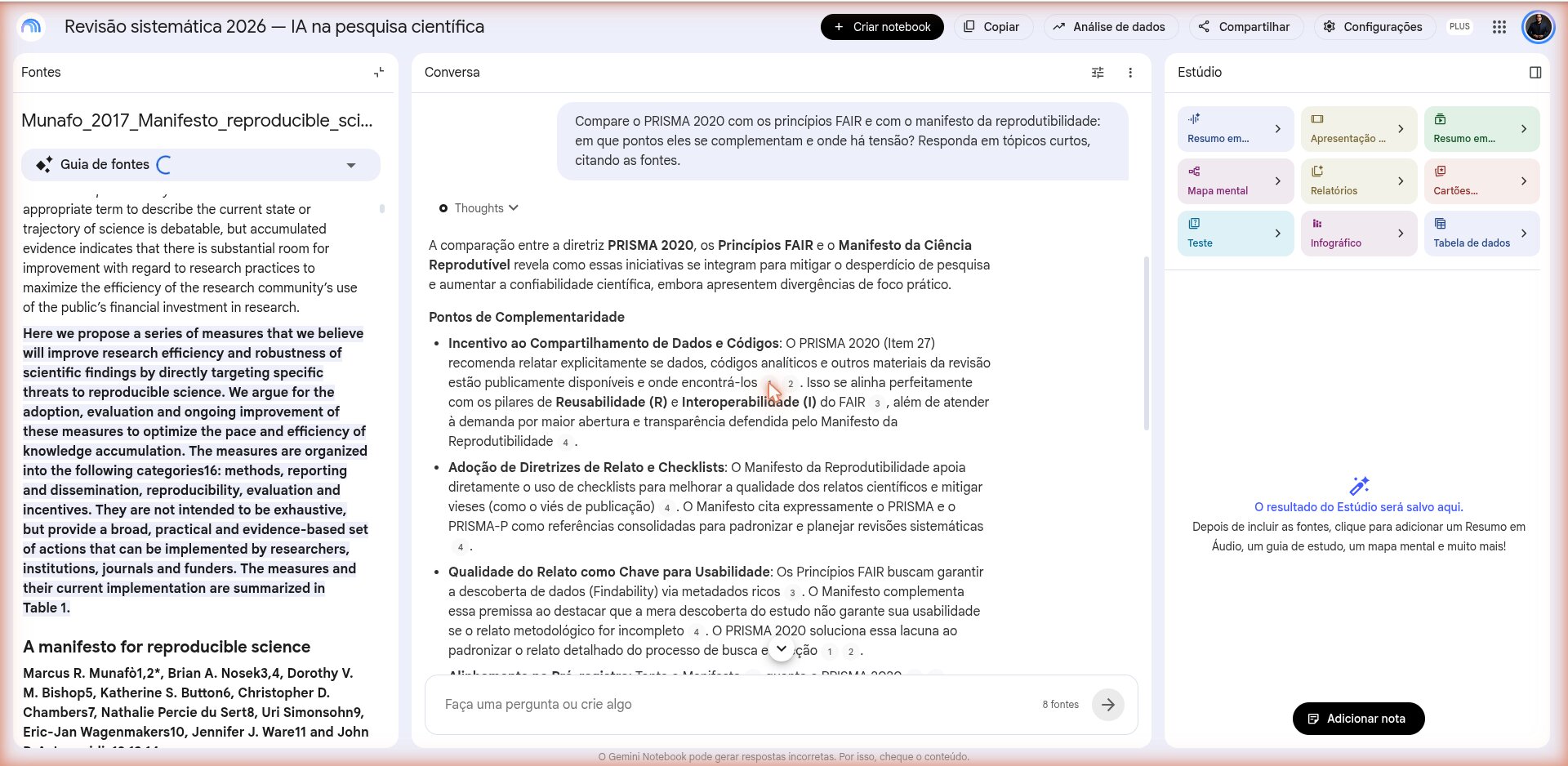Click the Fontes panel scrollbar thumb
The height and width of the screenshot is (766, 1568).
point(382,209)
